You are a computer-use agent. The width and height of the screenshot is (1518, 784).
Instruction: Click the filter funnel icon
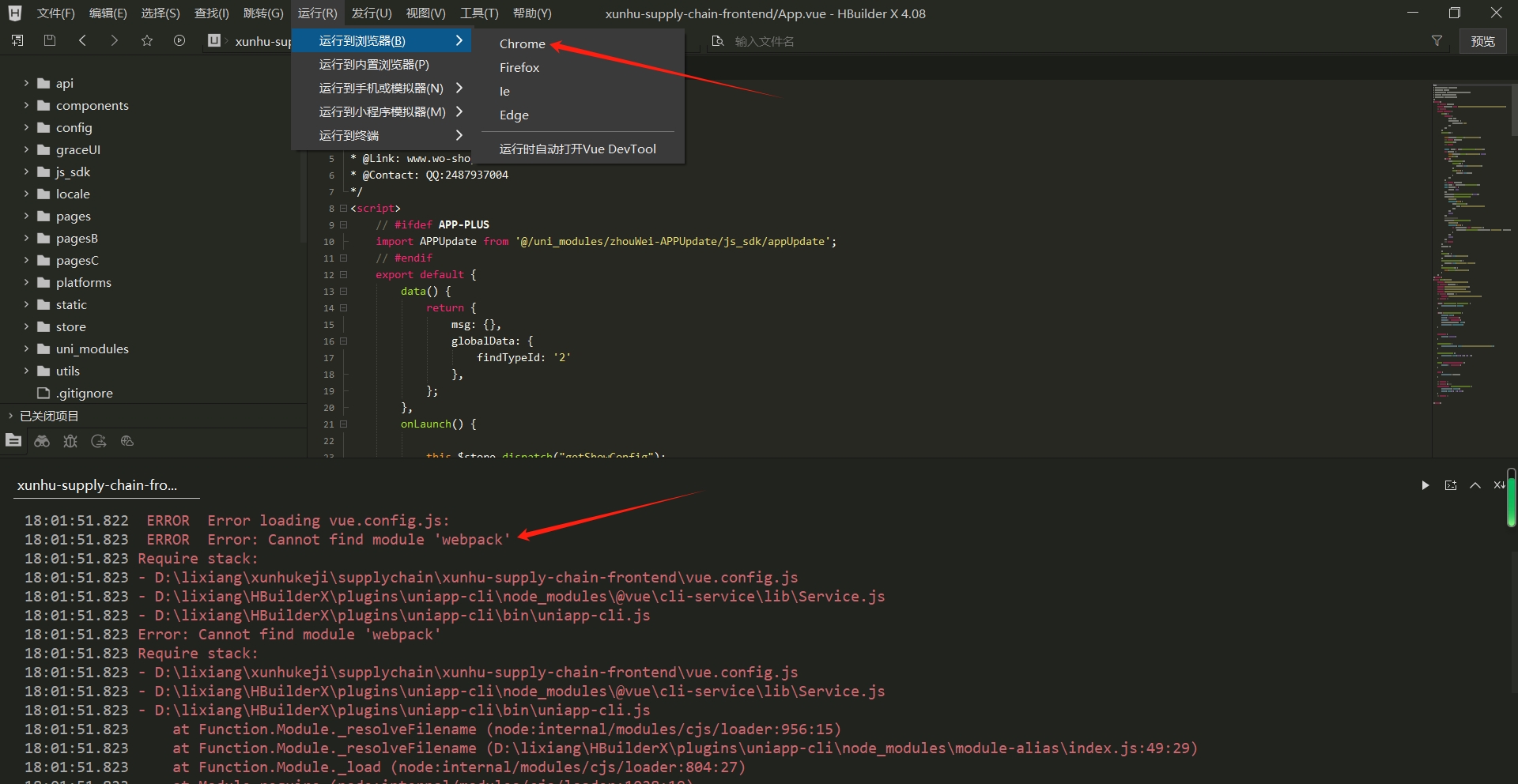pos(1437,40)
